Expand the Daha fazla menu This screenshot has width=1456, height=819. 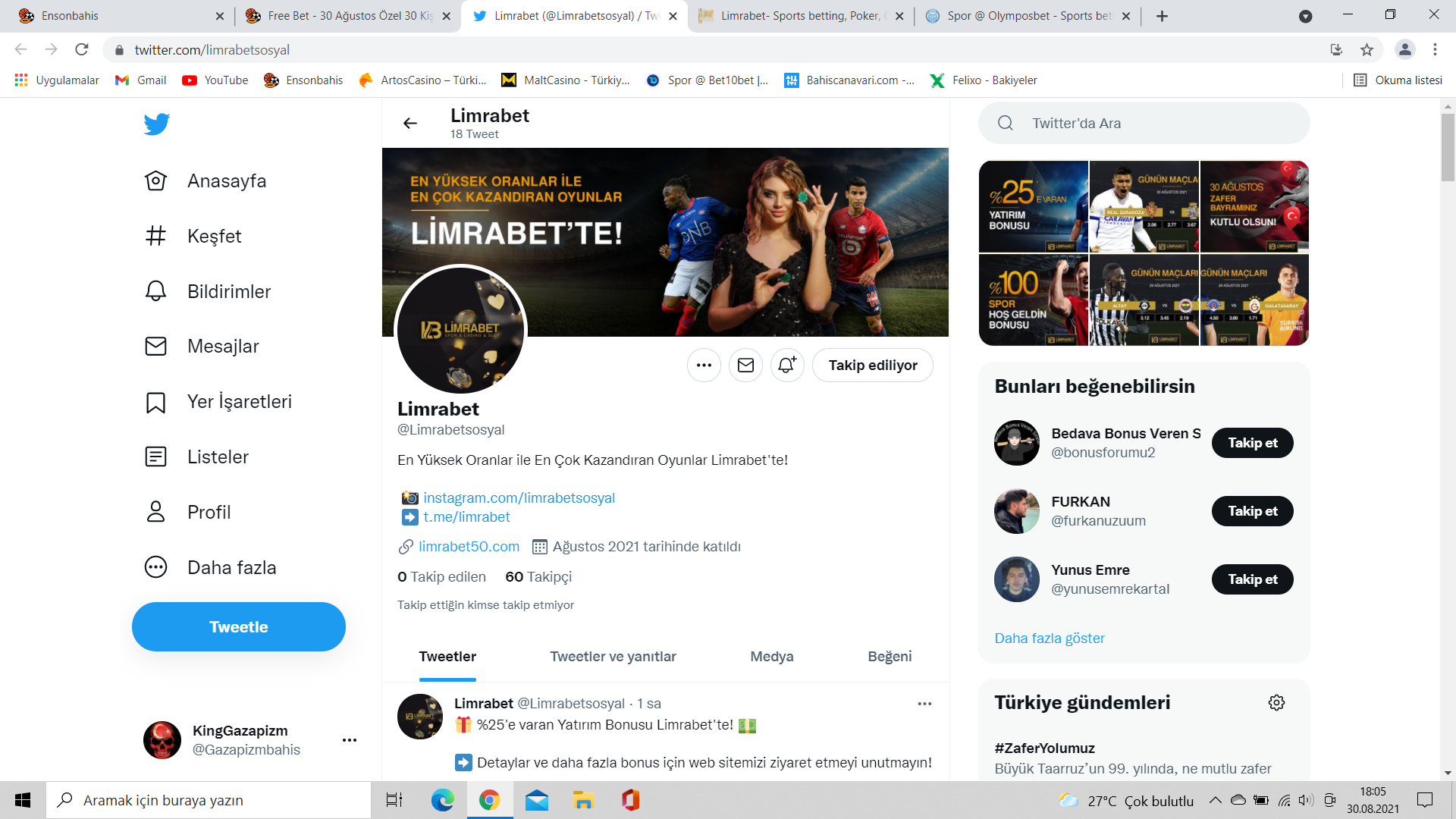(x=210, y=568)
